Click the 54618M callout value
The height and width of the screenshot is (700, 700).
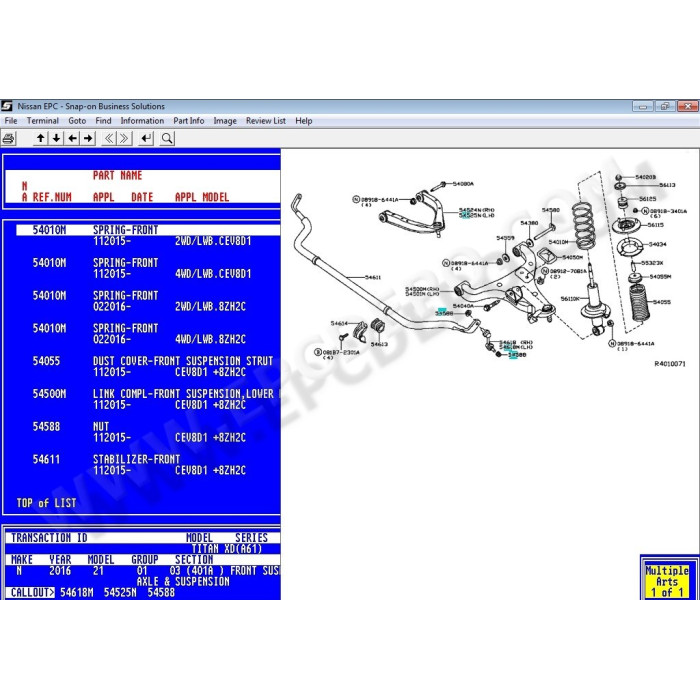coord(77,592)
